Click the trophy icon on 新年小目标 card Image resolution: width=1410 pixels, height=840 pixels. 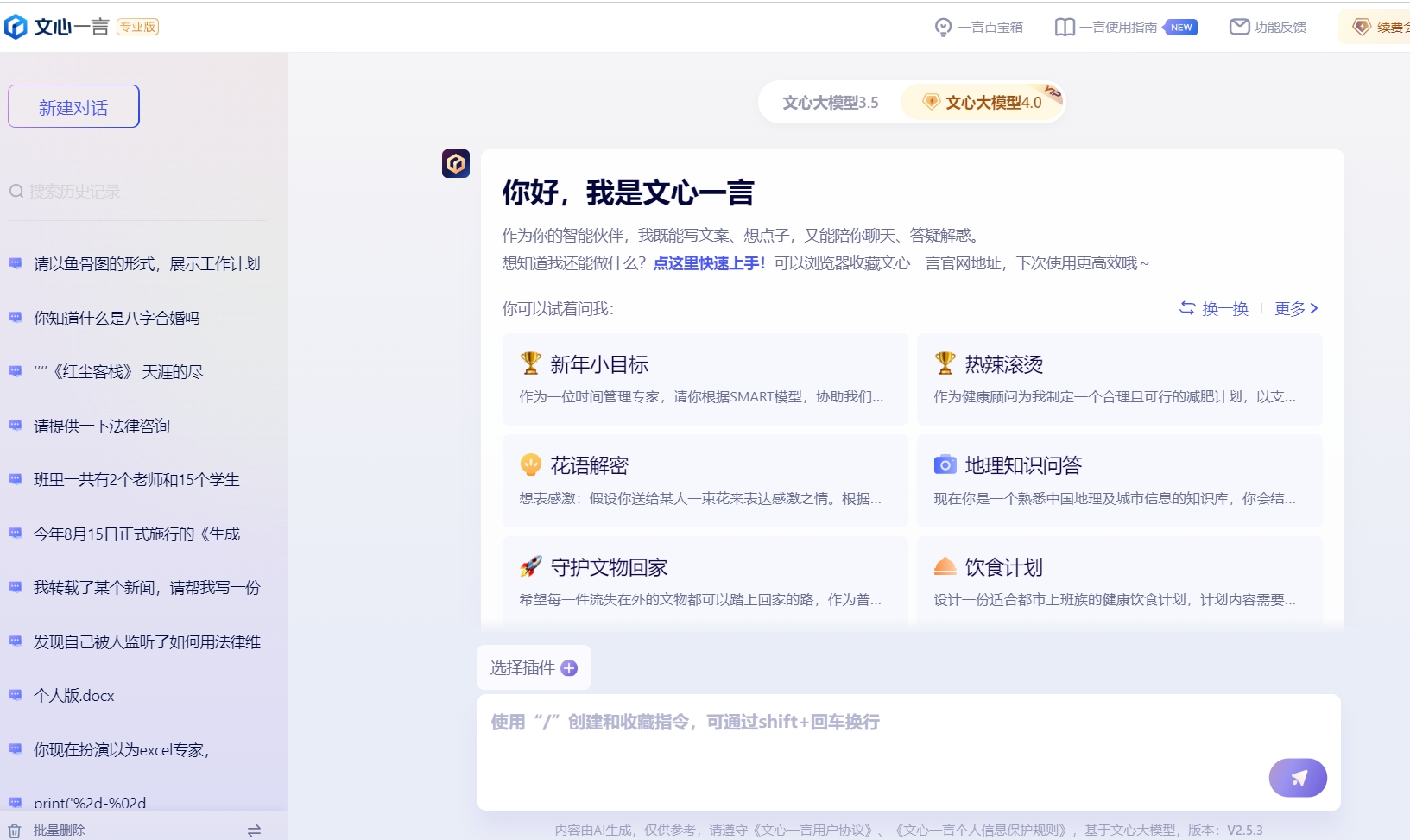point(531,363)
